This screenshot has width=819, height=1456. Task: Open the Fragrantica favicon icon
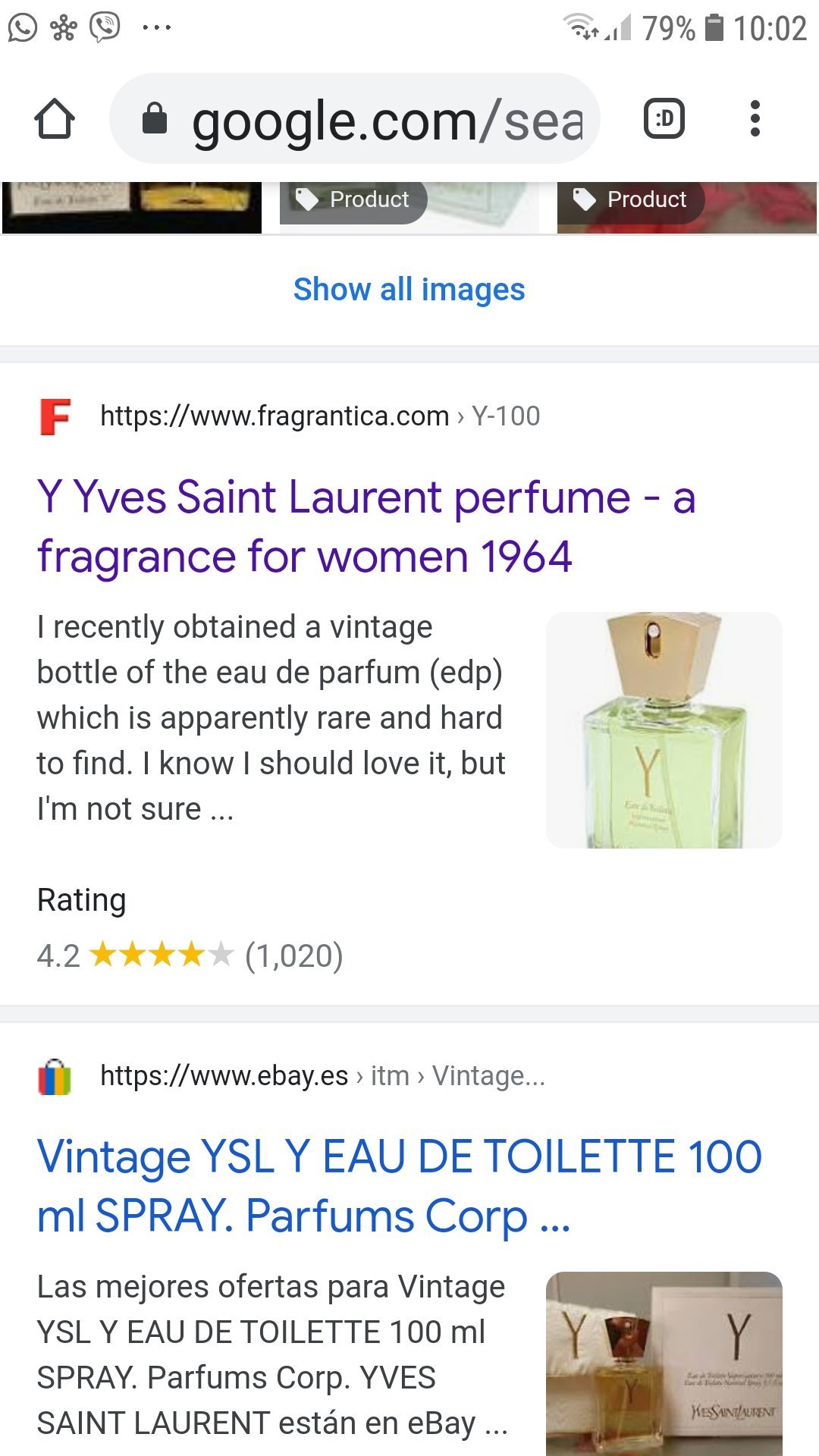pyautogui.click(x=55, y=416)
